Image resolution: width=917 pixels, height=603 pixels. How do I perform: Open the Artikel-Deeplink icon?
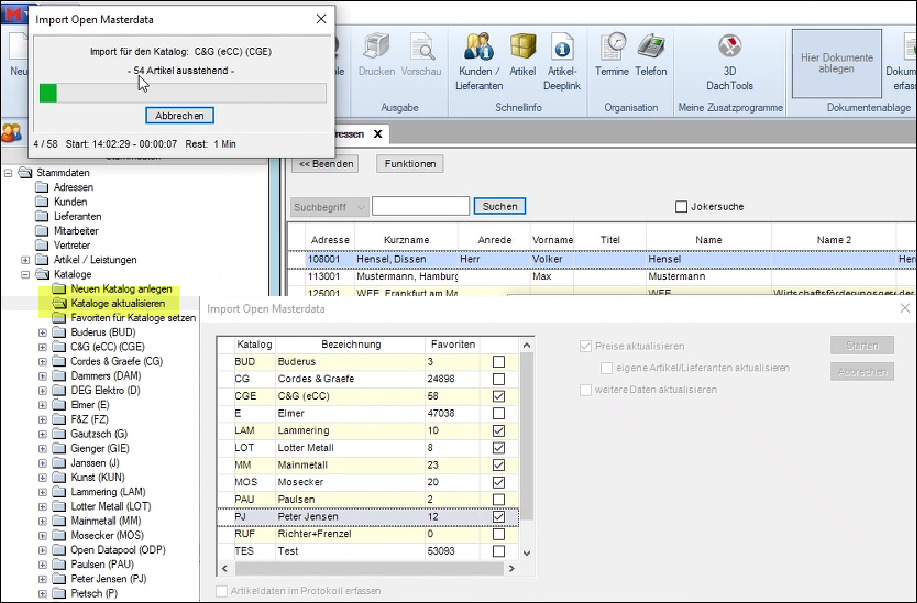562,61
